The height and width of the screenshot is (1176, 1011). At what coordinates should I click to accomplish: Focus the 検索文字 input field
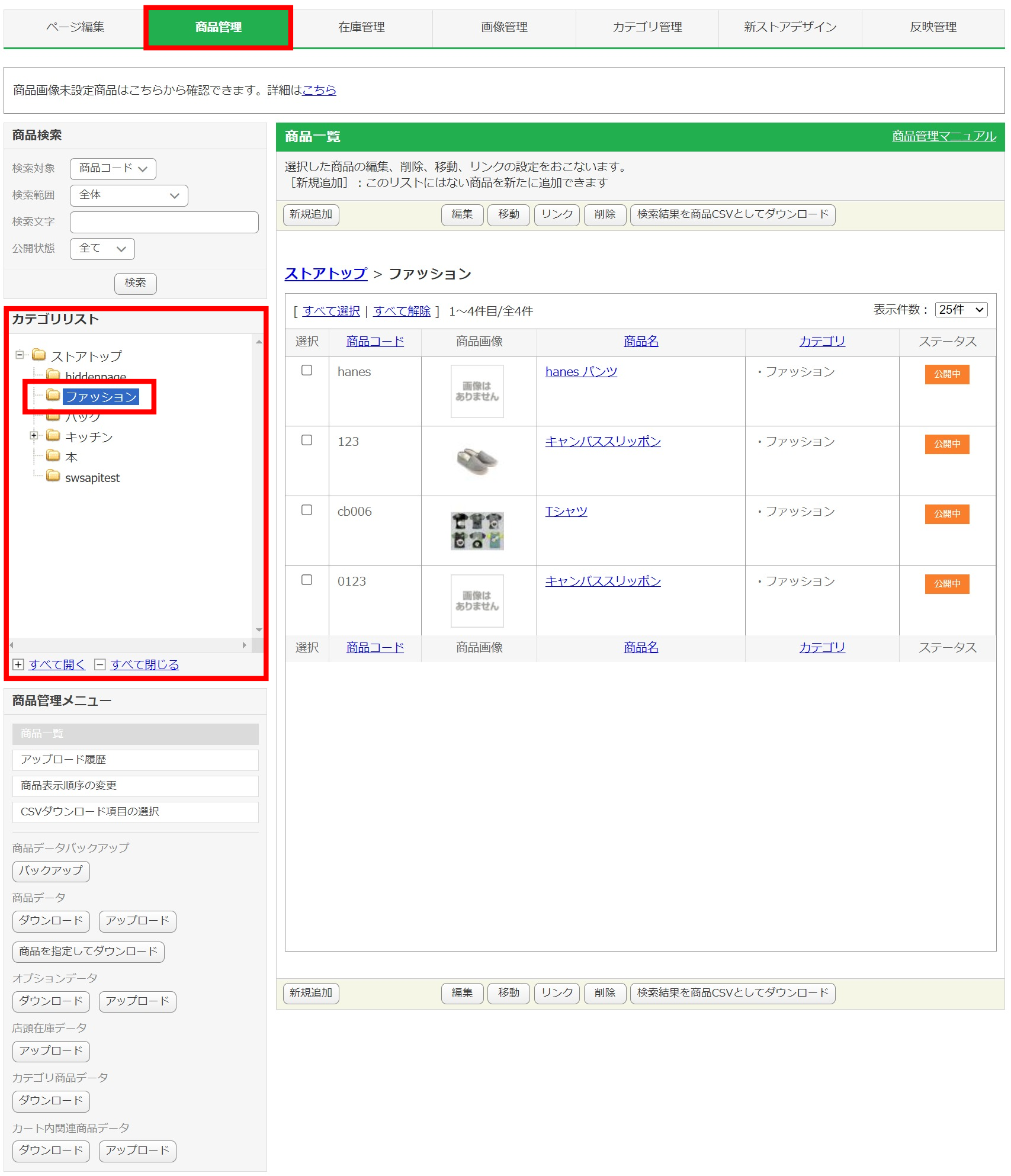tap(164, 222)
